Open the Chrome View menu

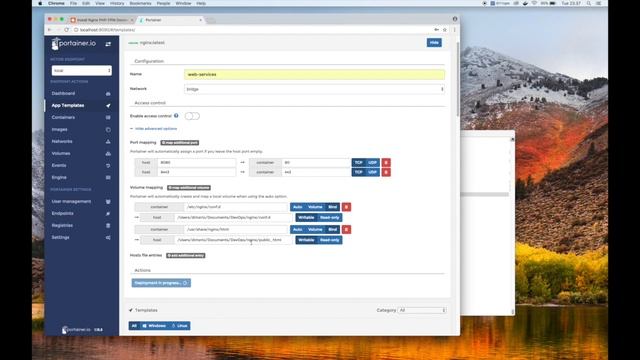click(x=100, y=3)
